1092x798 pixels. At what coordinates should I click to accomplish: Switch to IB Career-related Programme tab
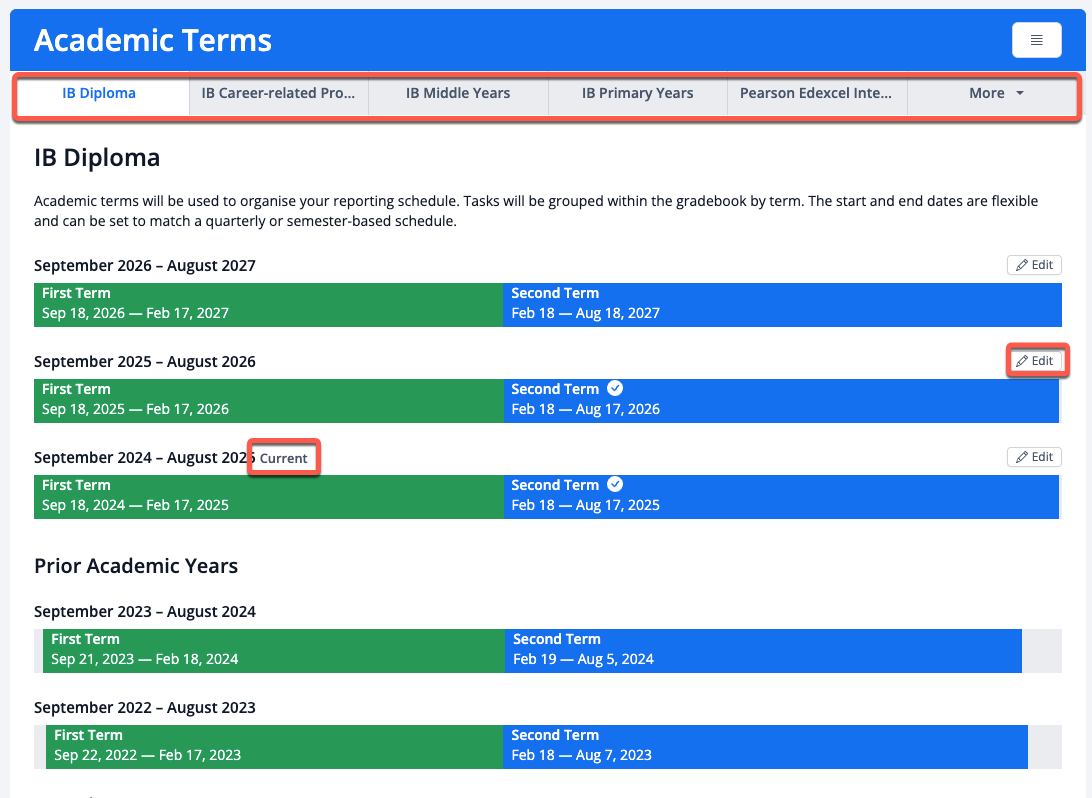point(279,93)
